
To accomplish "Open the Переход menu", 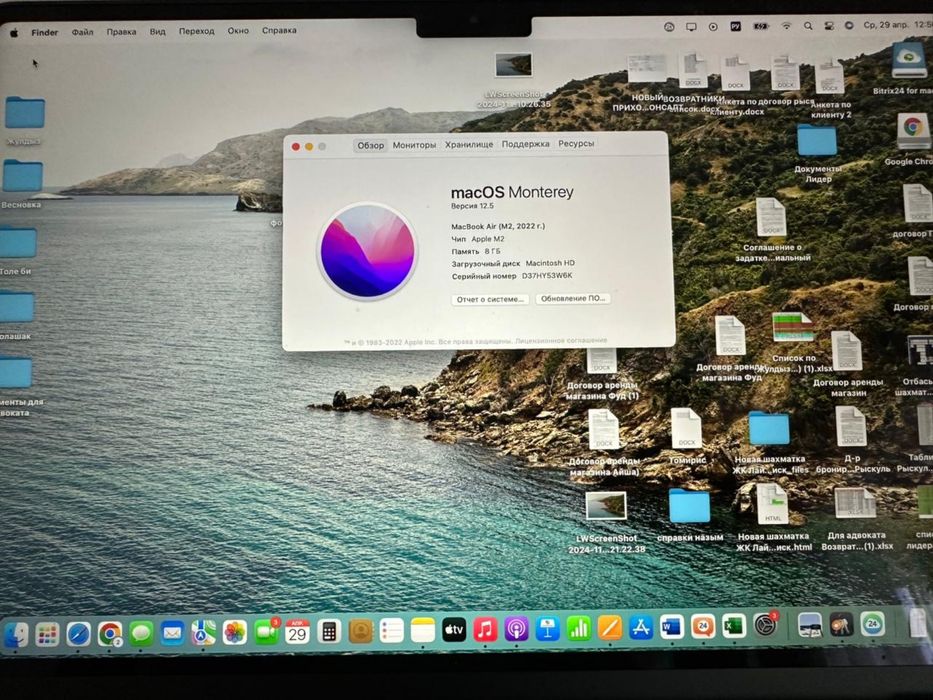I will click(x=196, y=31).
